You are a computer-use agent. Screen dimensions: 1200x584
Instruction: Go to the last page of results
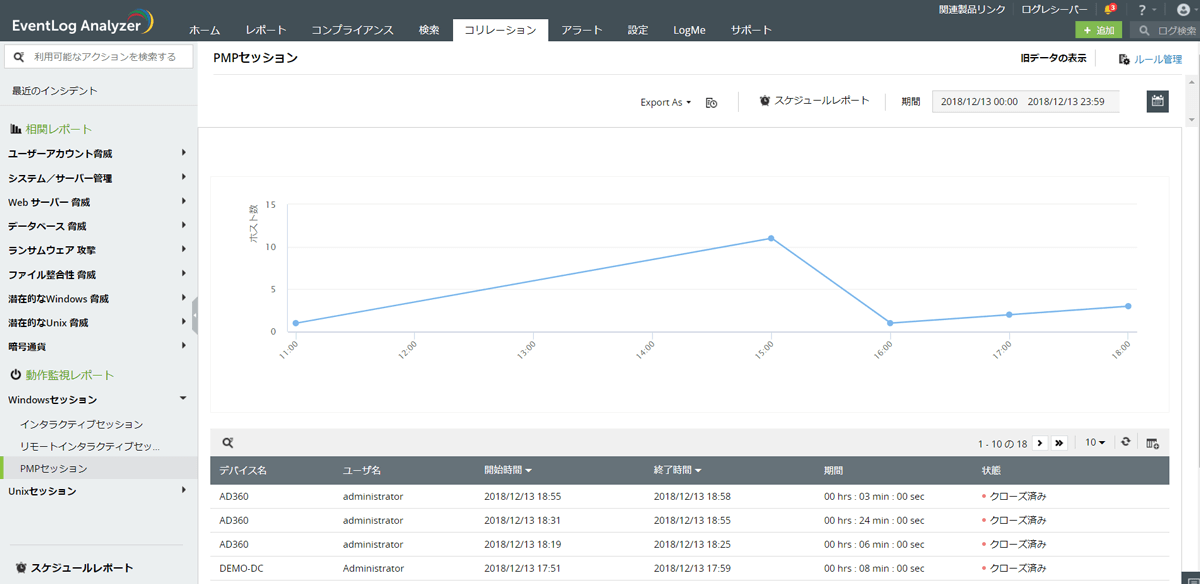[x=1059, y=442]
